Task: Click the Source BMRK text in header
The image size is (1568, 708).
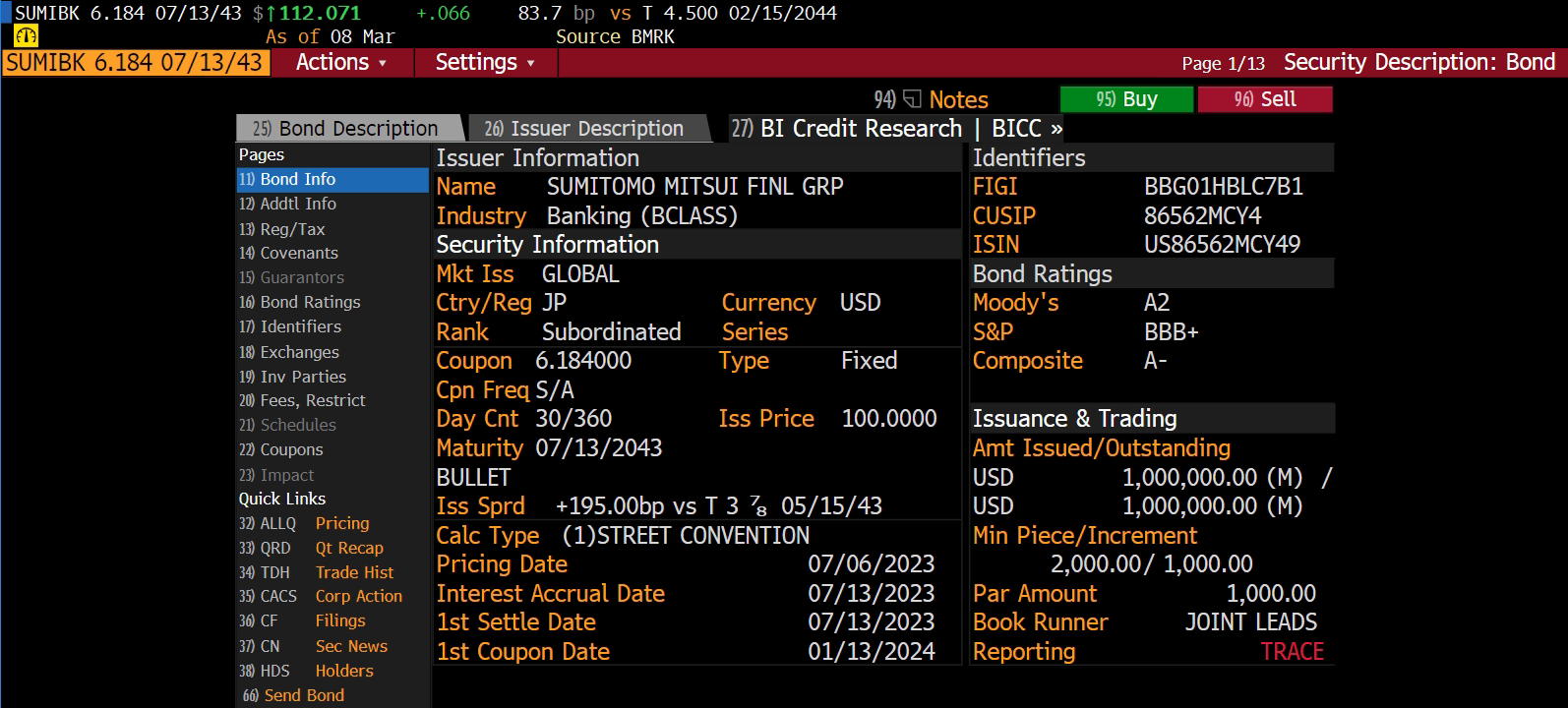Action: [615, 36]
